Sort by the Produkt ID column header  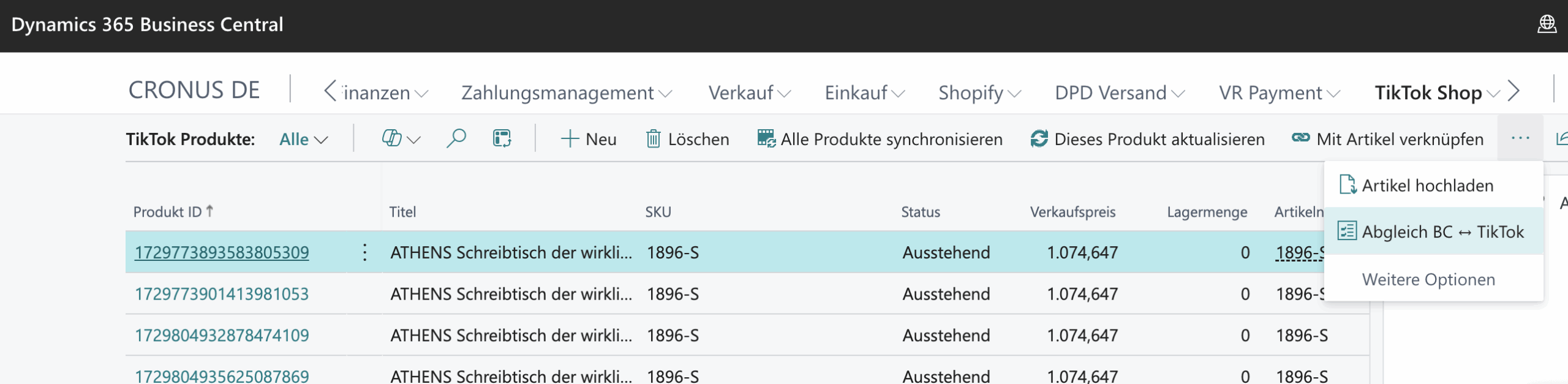[x=168, y=212]
